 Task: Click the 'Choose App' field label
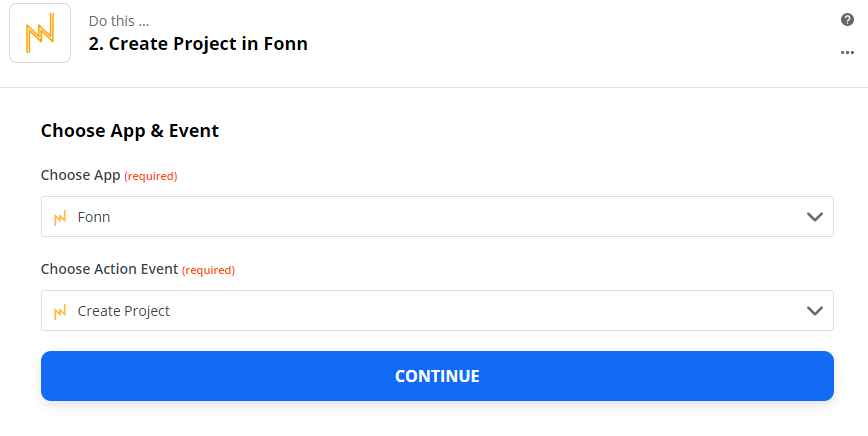(80, 175)
